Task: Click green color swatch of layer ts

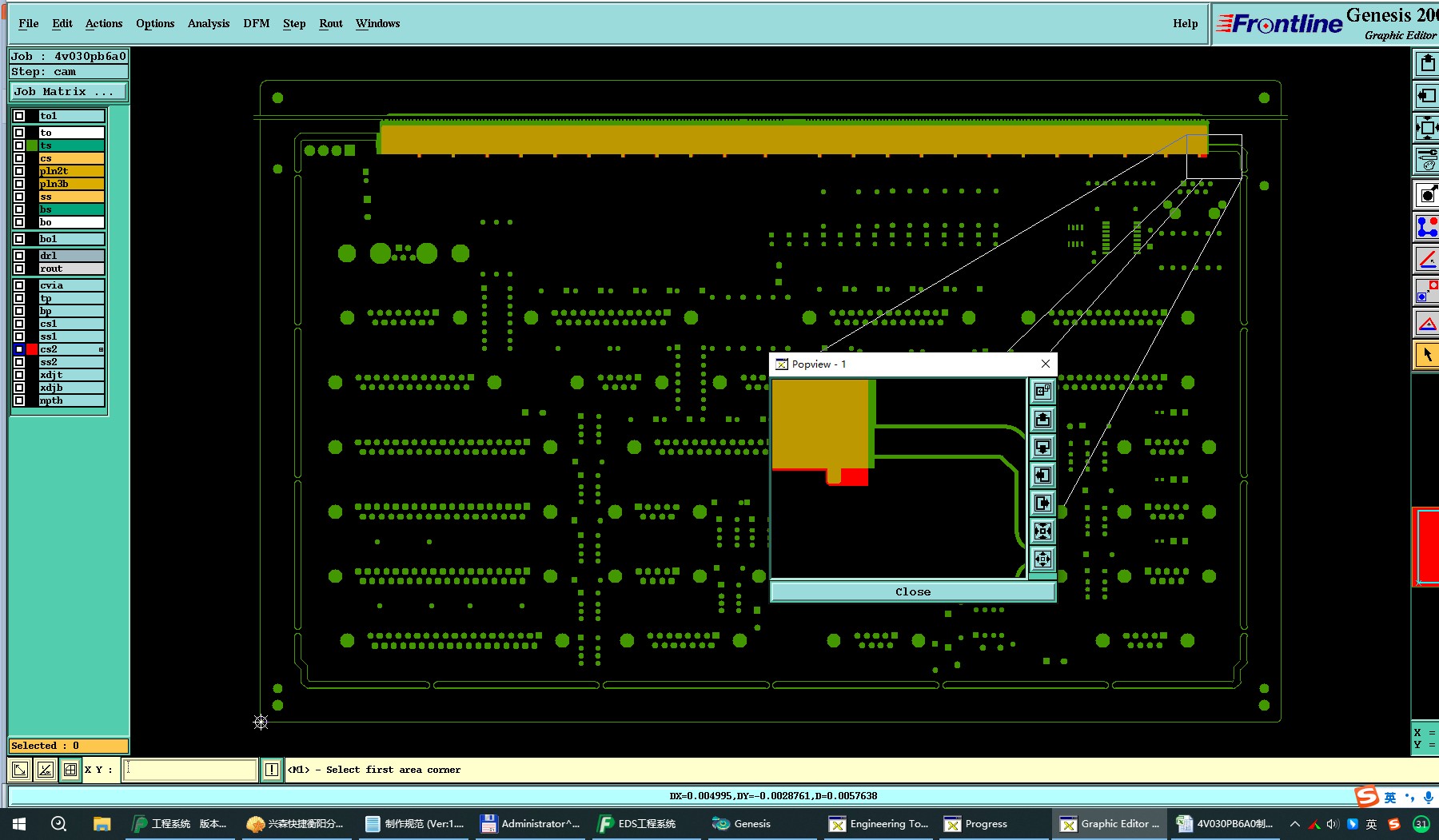Action: coord(32,145)
